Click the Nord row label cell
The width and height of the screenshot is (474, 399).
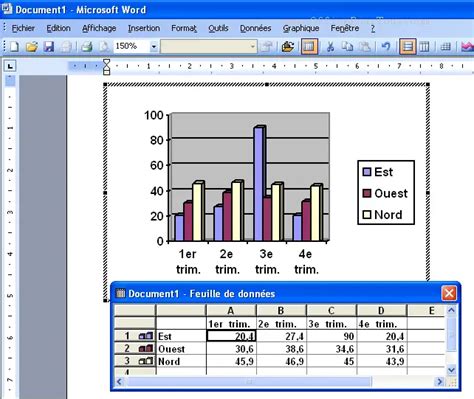181,361
